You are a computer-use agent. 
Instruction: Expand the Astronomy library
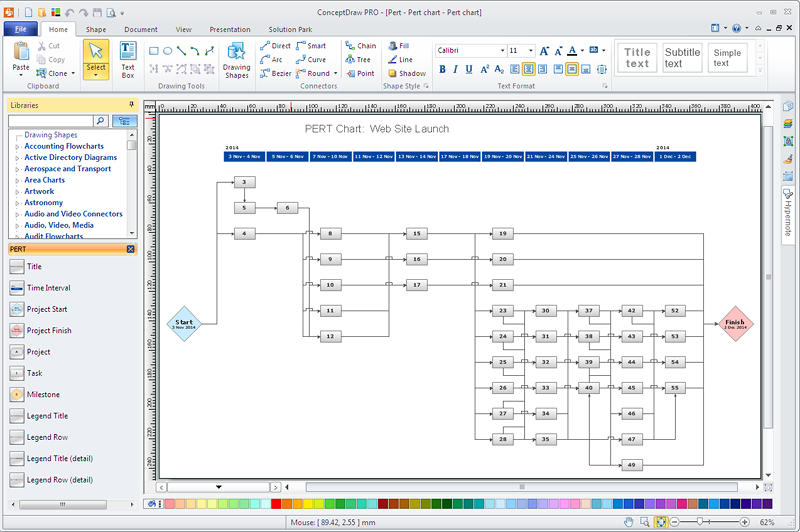click(x=17, y=203)
